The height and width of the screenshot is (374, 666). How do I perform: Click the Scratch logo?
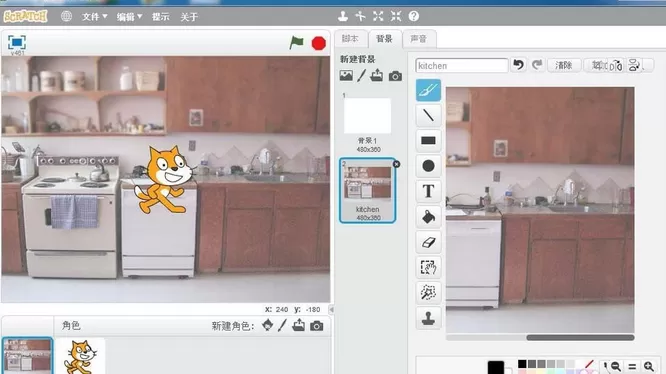click(25, 17)
